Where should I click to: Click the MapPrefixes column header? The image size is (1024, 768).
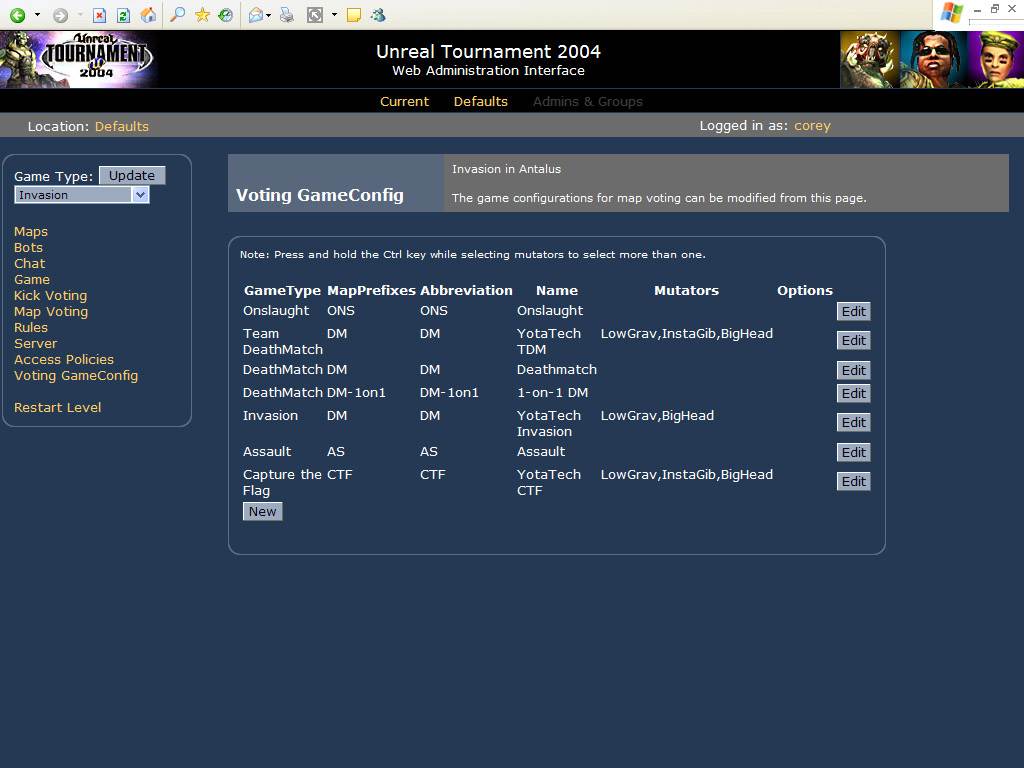click(x=371, y=291)
